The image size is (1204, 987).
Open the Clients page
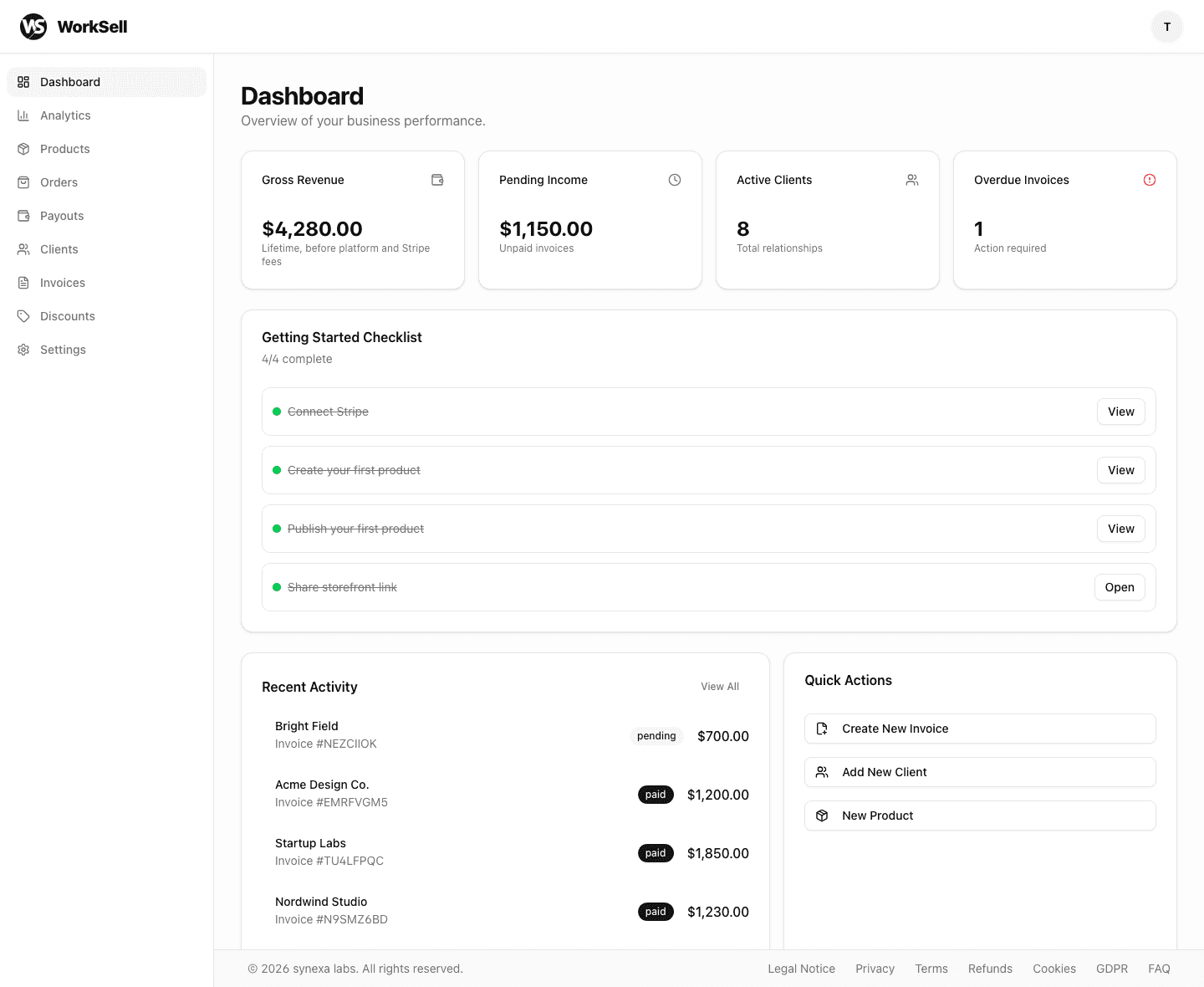coord(106,249)
